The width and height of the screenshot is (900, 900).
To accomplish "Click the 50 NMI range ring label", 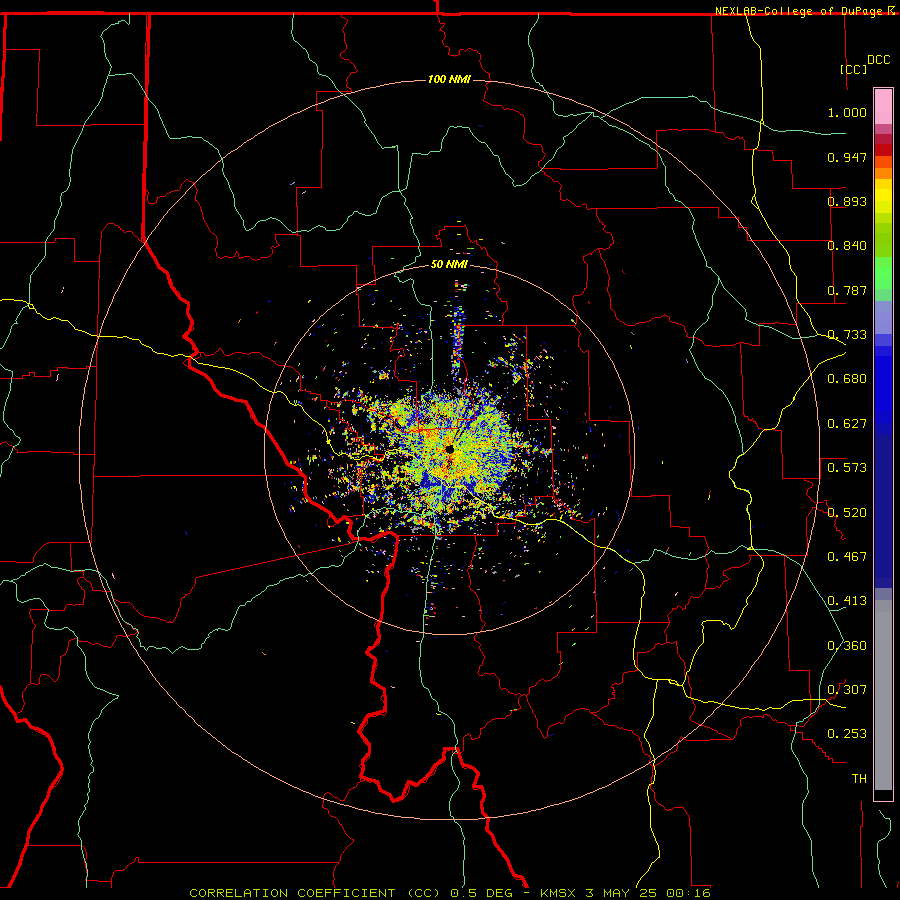I will coord(449,264).
